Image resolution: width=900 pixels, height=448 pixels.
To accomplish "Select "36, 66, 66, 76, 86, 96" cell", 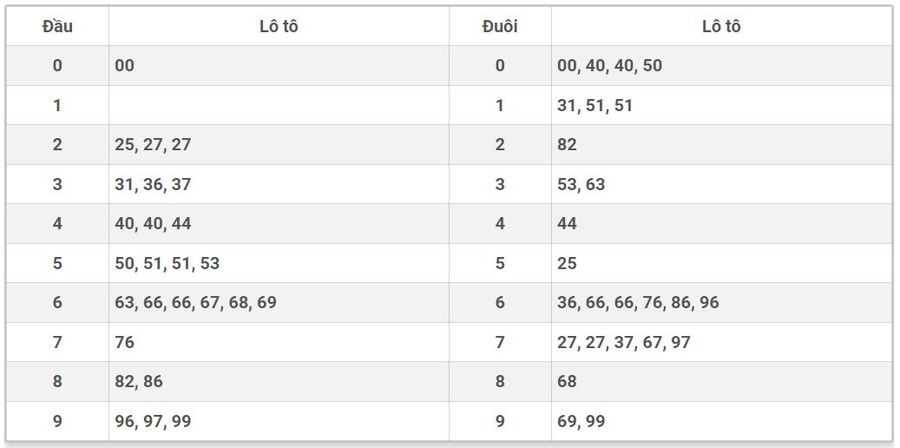I will pyautogui.click(x=638, y=302).
